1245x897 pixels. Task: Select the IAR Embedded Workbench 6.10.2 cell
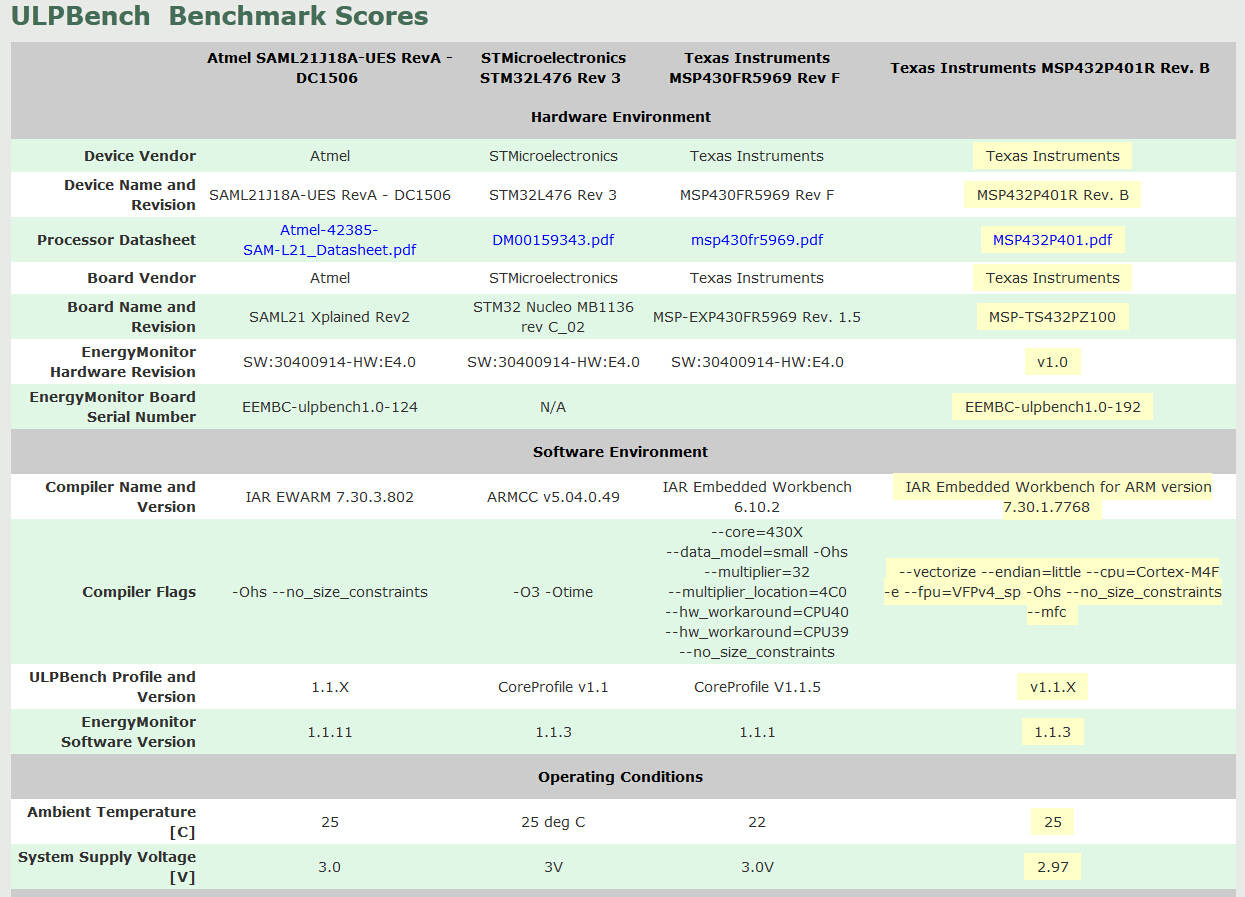757,497
